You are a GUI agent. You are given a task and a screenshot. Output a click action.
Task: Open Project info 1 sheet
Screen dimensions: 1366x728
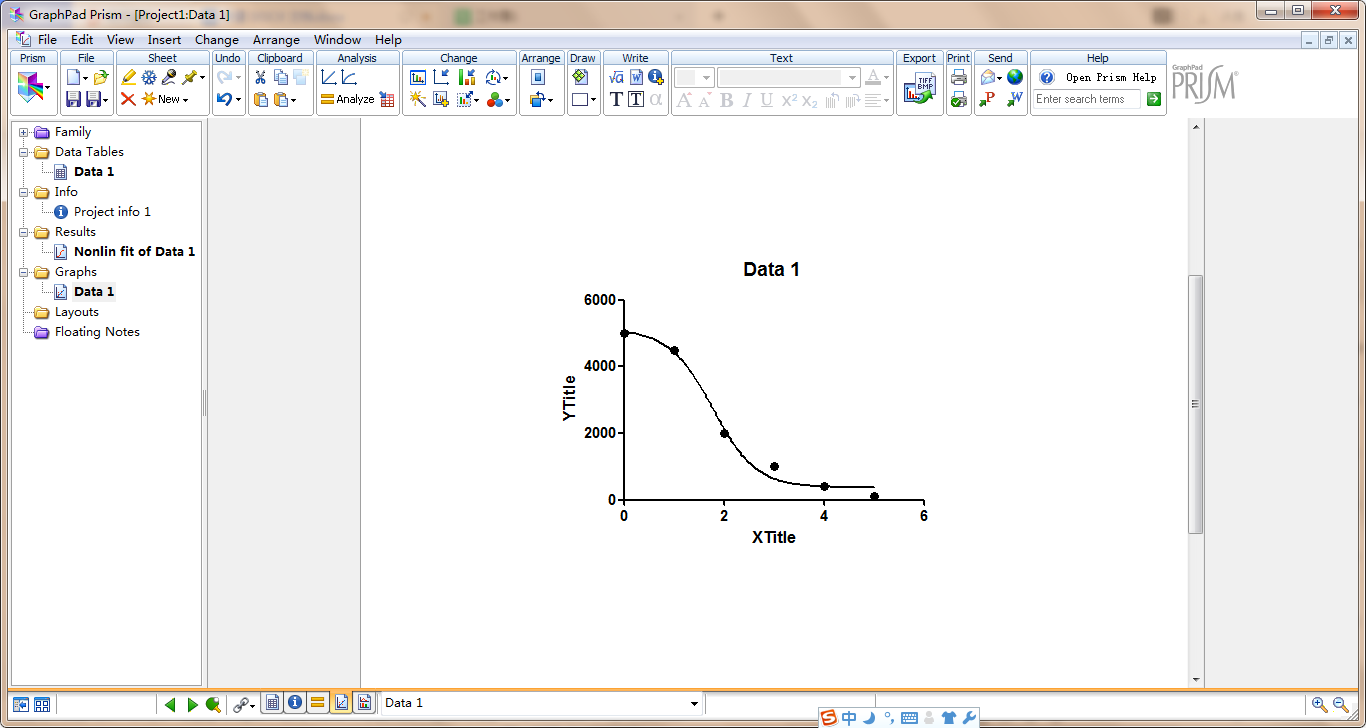coord(112,212)
